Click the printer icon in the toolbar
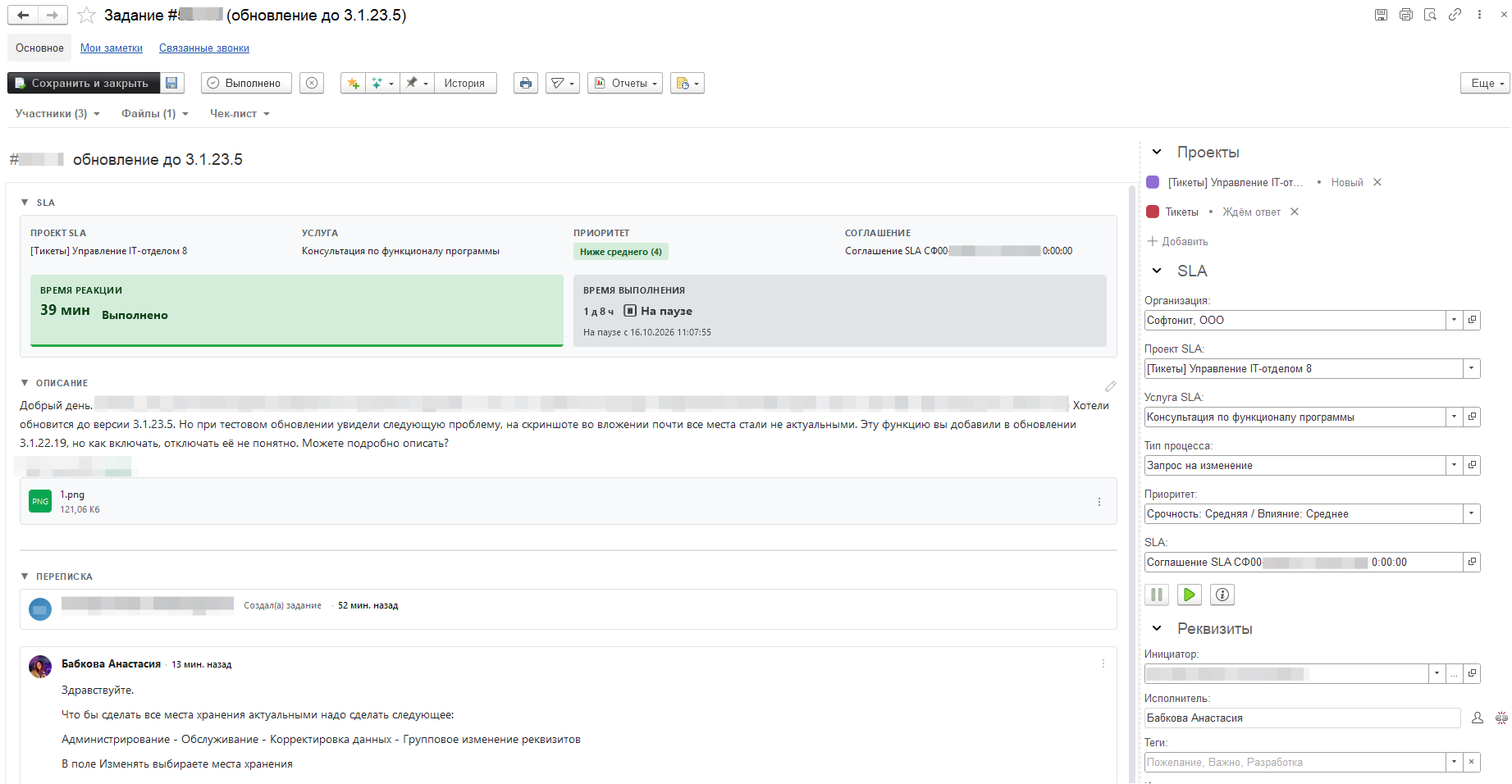This screenshot has width=1512, height=784. (526, 83)
